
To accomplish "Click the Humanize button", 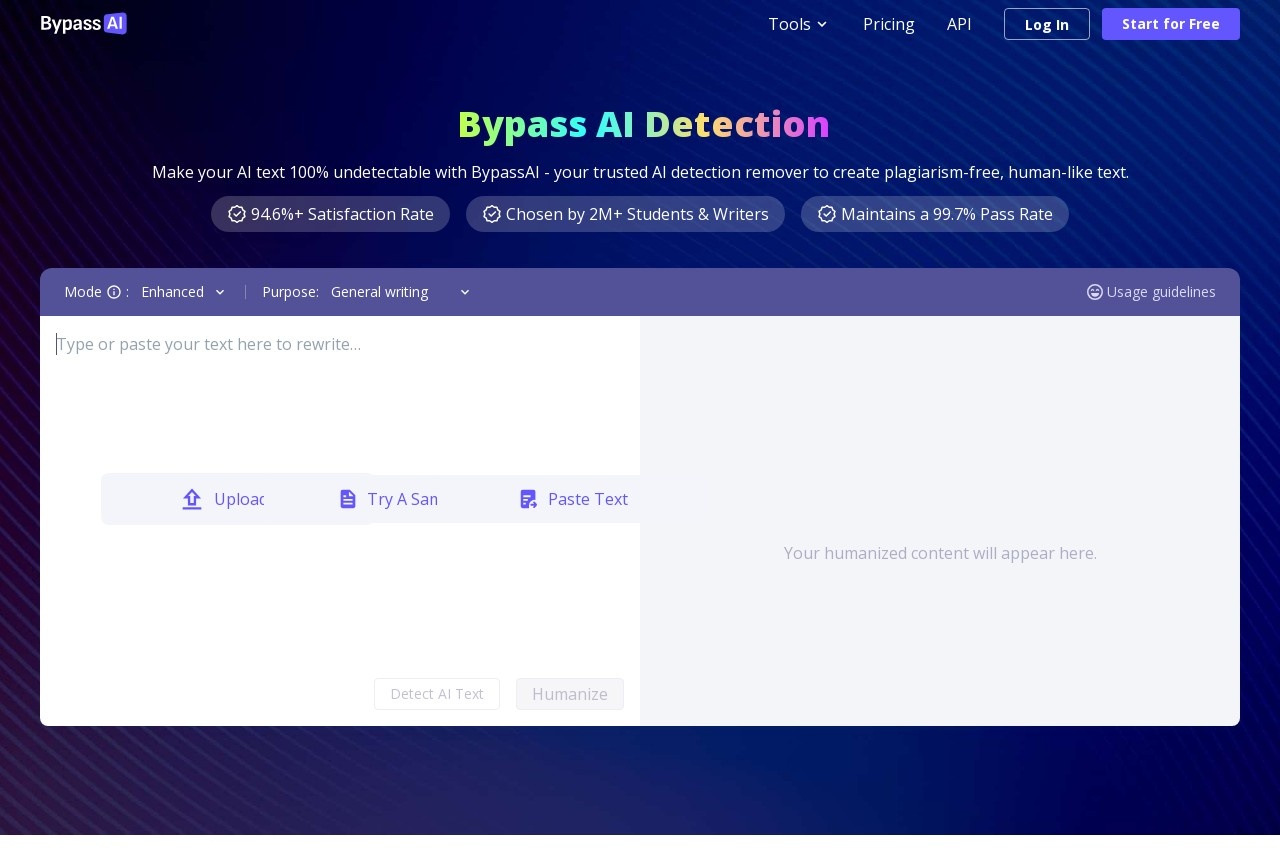I will tap(570, 694).
